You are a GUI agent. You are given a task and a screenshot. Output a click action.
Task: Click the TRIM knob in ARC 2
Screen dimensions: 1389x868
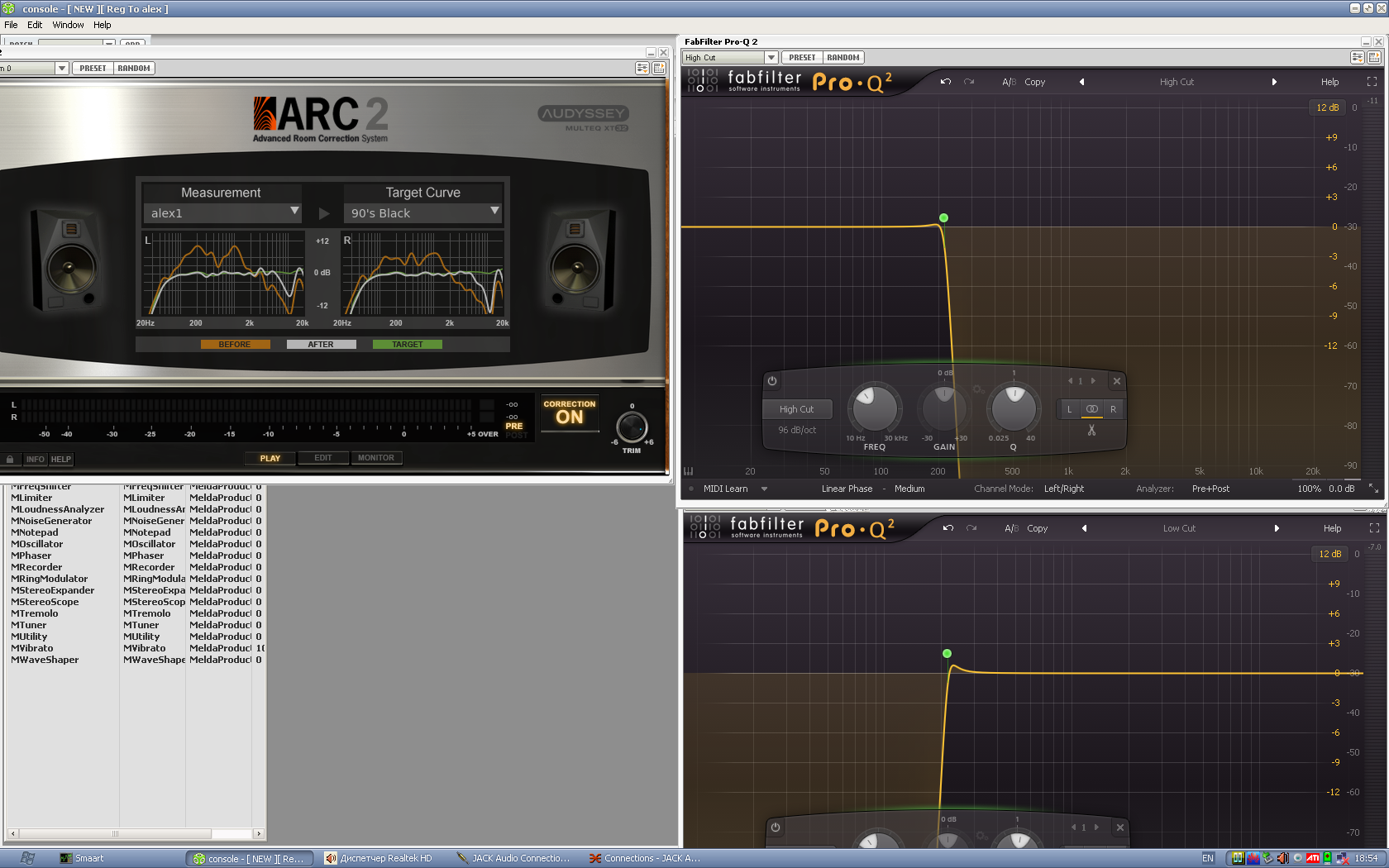point(632,427)
